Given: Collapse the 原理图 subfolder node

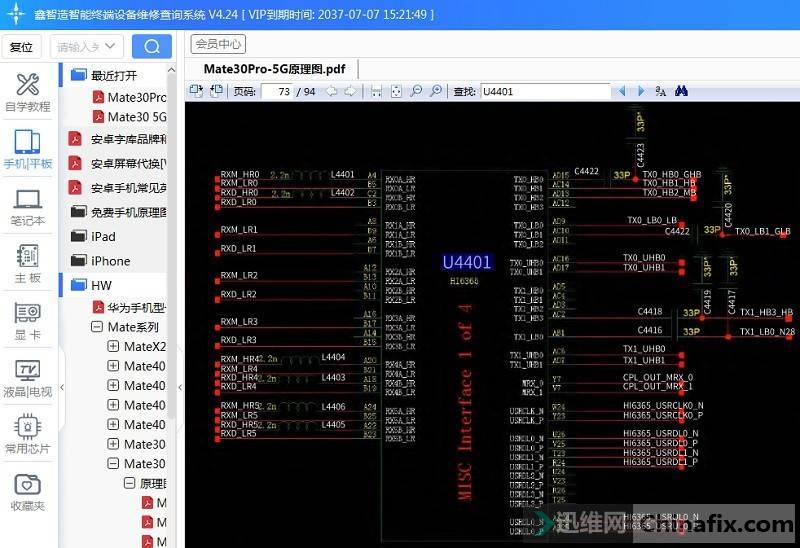Looking at the screenshot, I should click(x=129, y=483).
